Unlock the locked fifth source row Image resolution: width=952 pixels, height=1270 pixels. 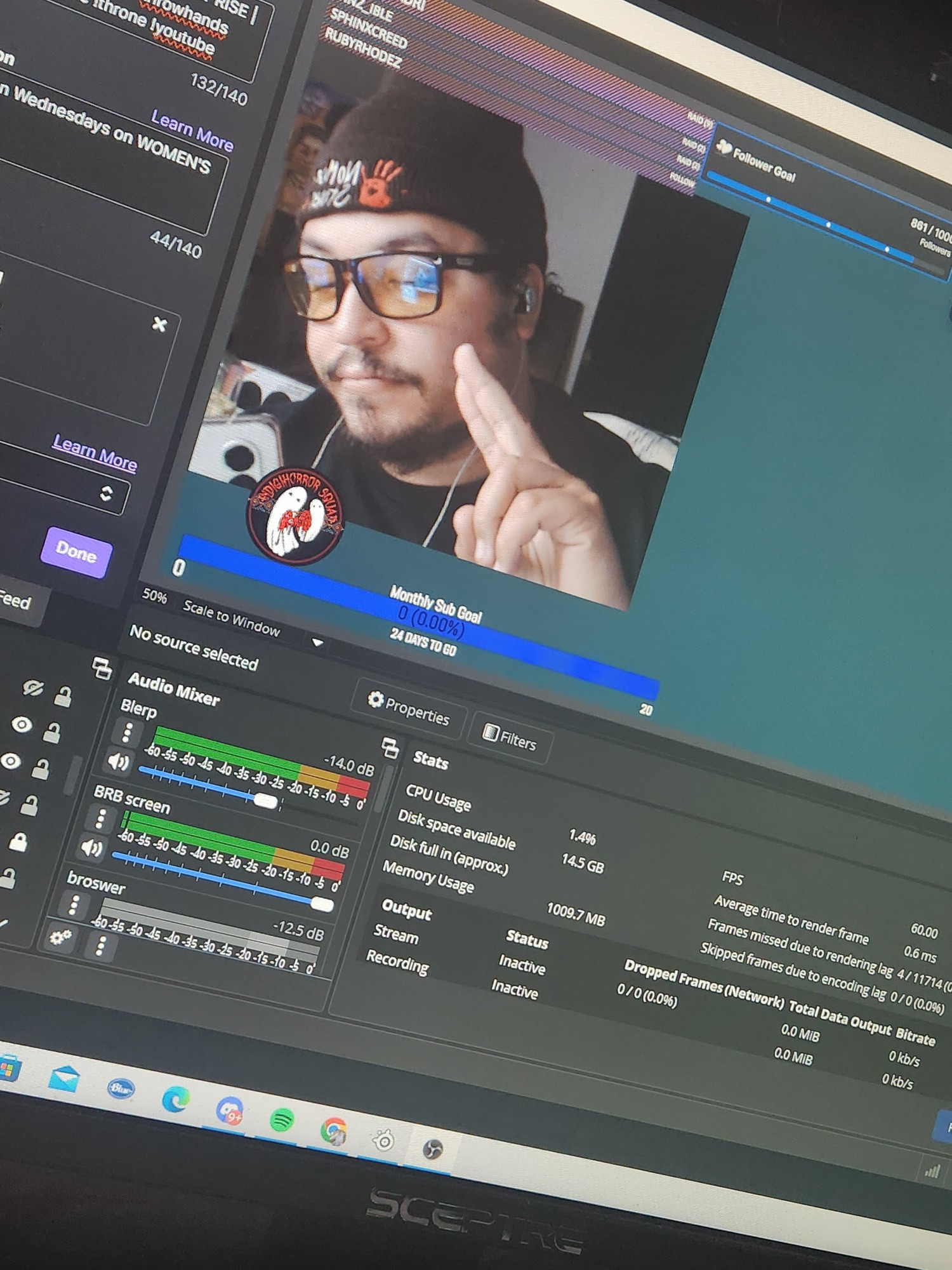pos(18,842)
